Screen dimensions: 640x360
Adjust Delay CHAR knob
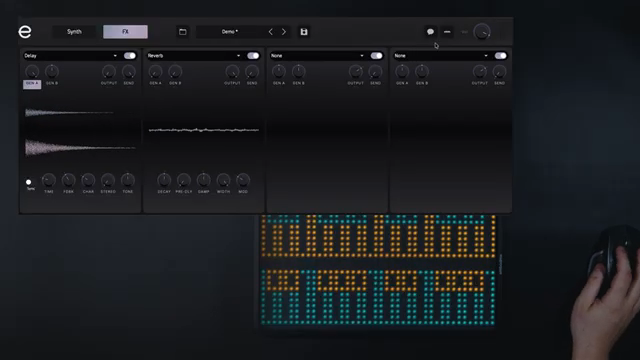[88, 180]
